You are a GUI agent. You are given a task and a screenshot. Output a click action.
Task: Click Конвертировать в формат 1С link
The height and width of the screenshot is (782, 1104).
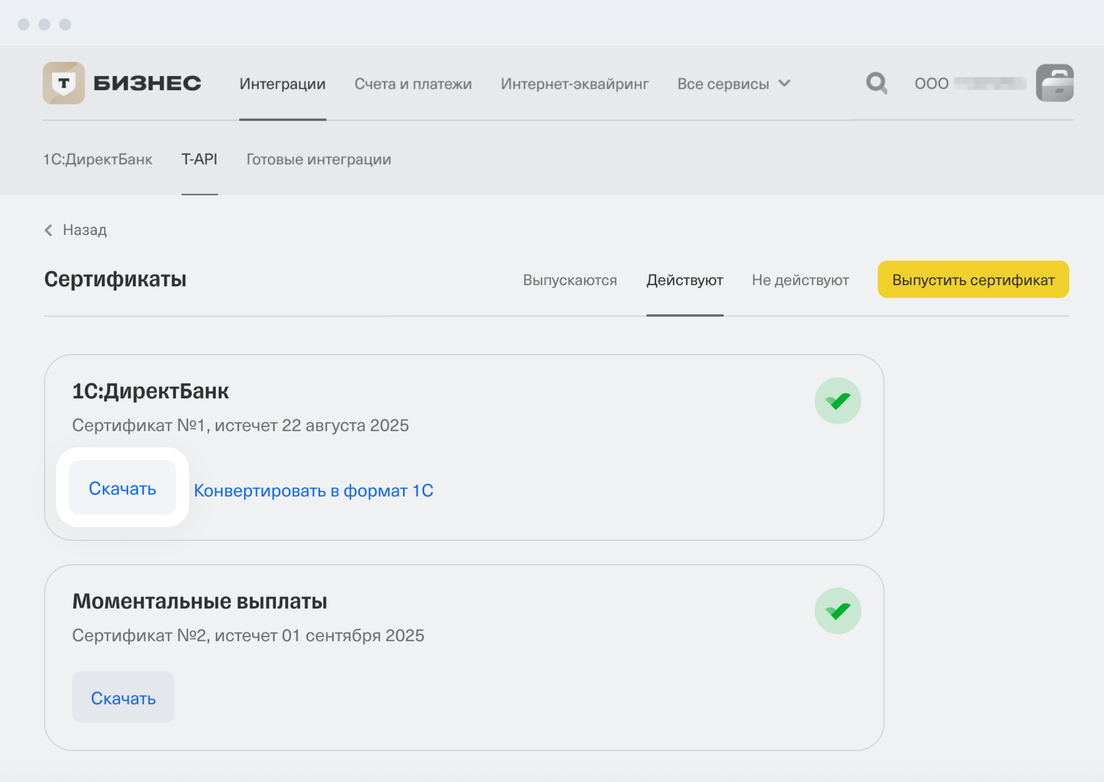313,491
